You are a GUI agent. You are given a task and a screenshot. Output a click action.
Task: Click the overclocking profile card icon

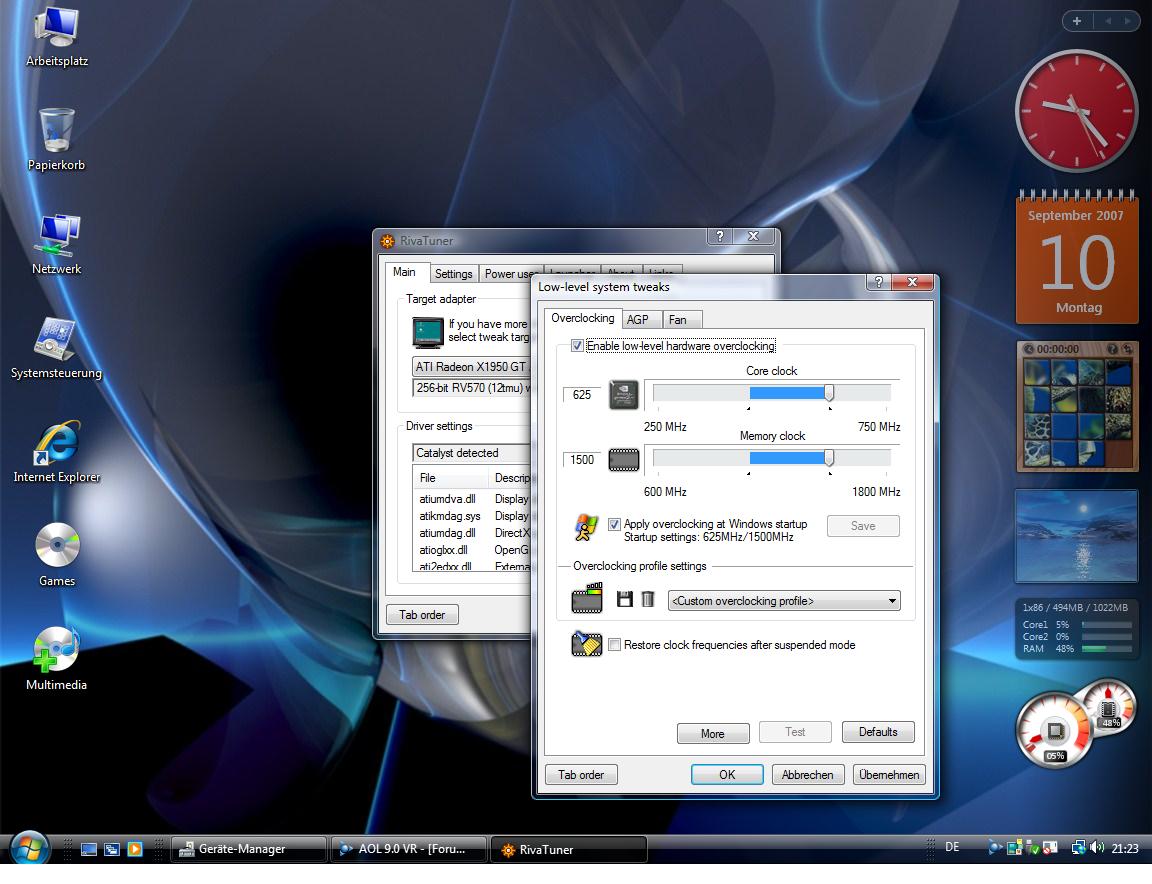[x=587, y=599]
